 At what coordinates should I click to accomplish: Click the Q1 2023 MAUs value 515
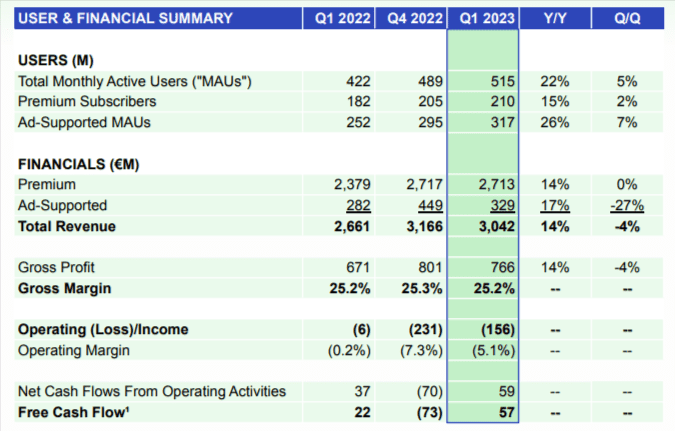point(503,81)
